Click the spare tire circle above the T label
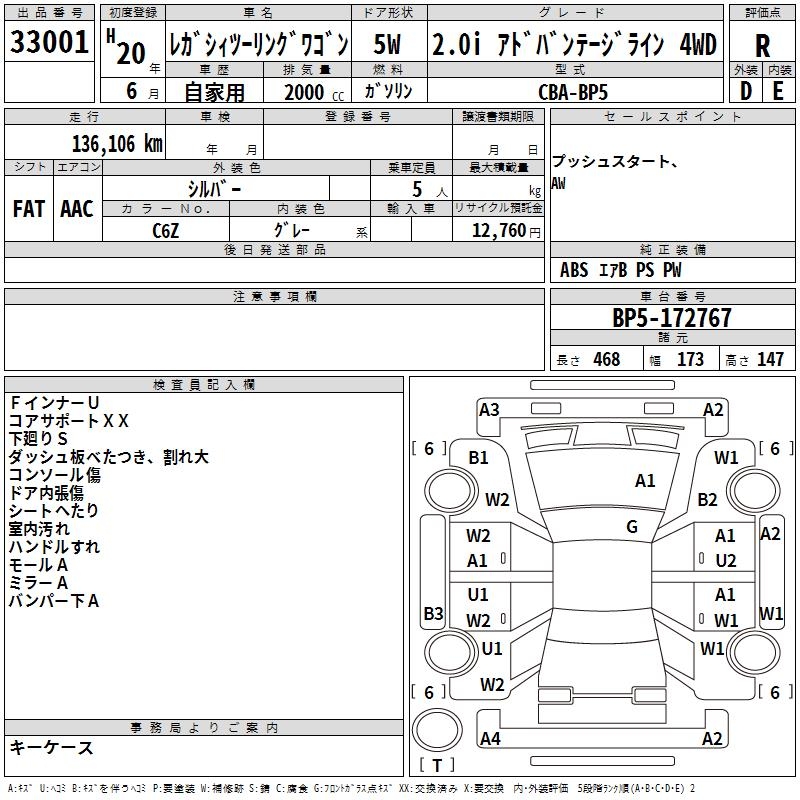This screenshot has width=800, height=800. tap(437, 731)
